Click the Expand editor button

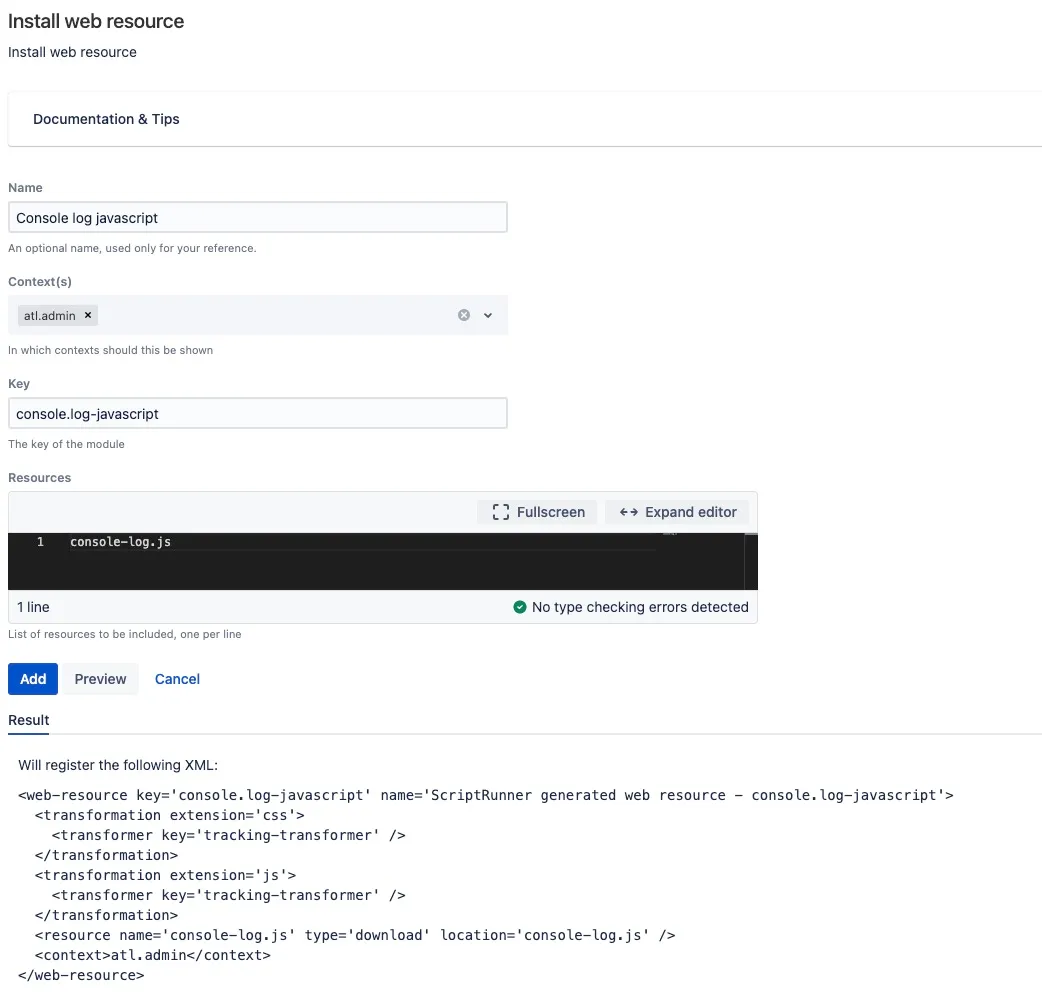(x=677, y=512)
